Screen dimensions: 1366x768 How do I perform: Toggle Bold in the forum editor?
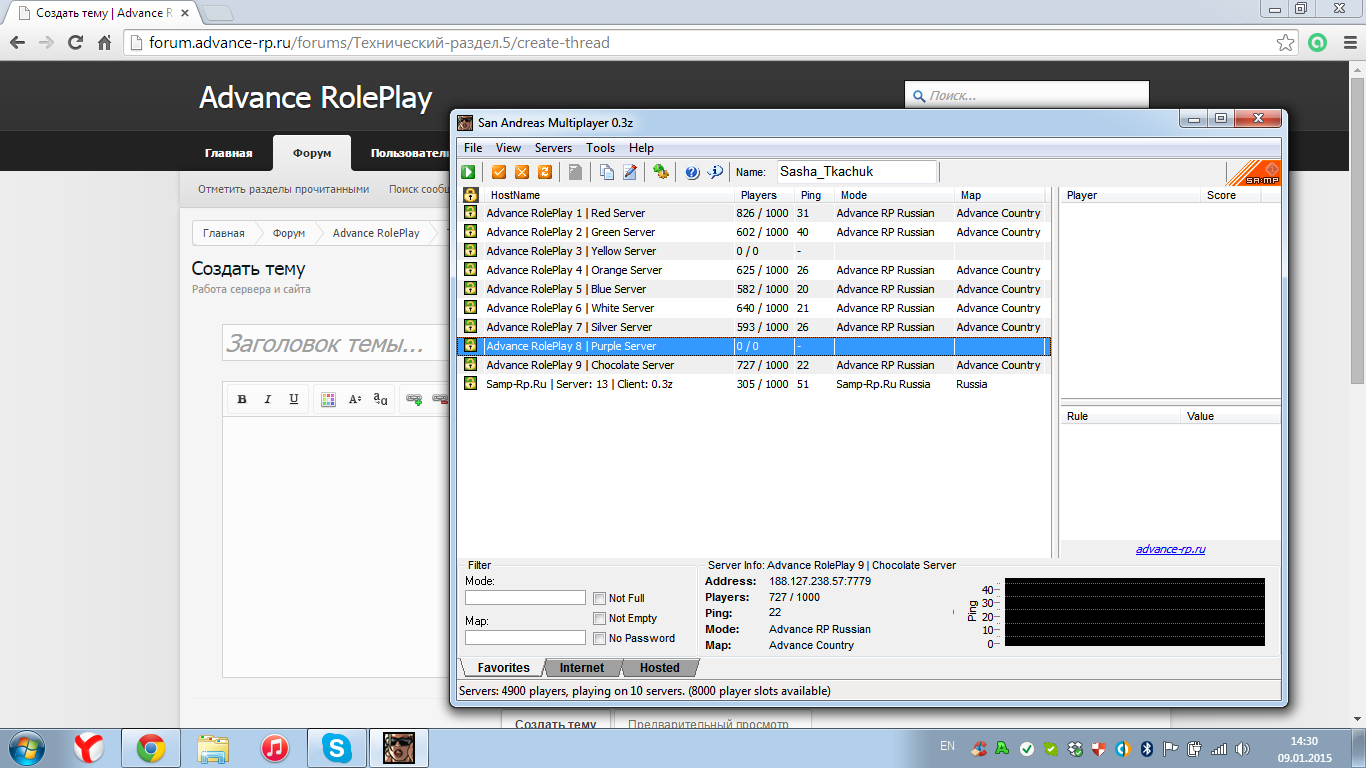click(x=242, y=399)
